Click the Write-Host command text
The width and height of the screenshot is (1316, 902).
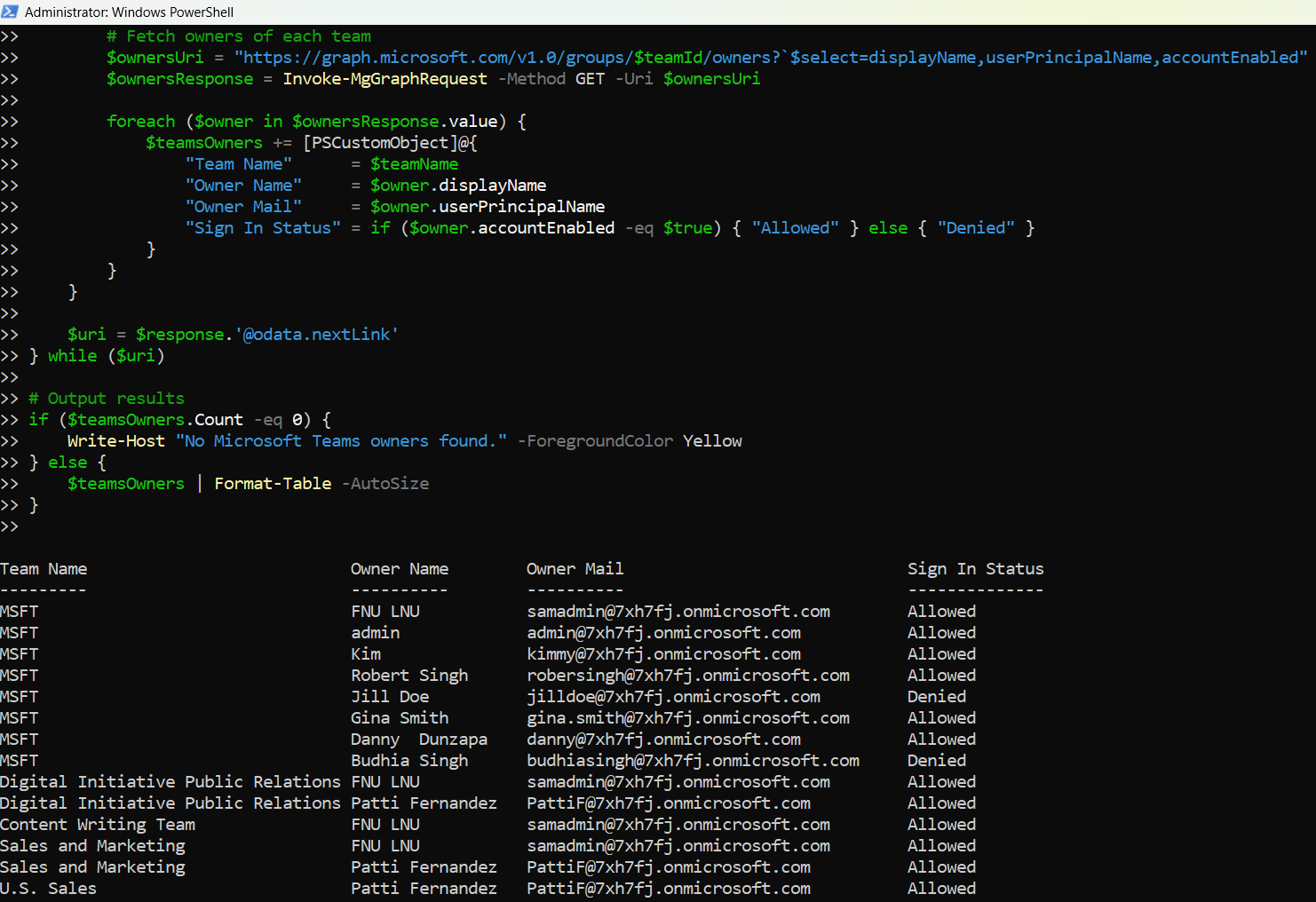(x=115, y=441)
